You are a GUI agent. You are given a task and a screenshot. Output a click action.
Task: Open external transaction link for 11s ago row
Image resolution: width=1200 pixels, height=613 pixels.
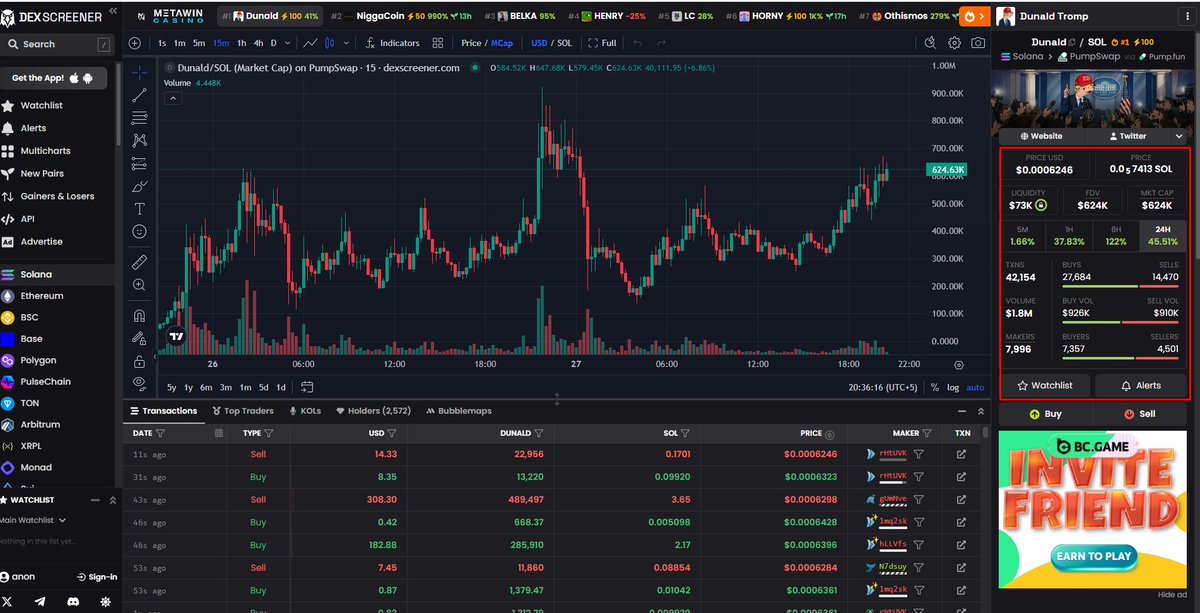tap(962, 454)
